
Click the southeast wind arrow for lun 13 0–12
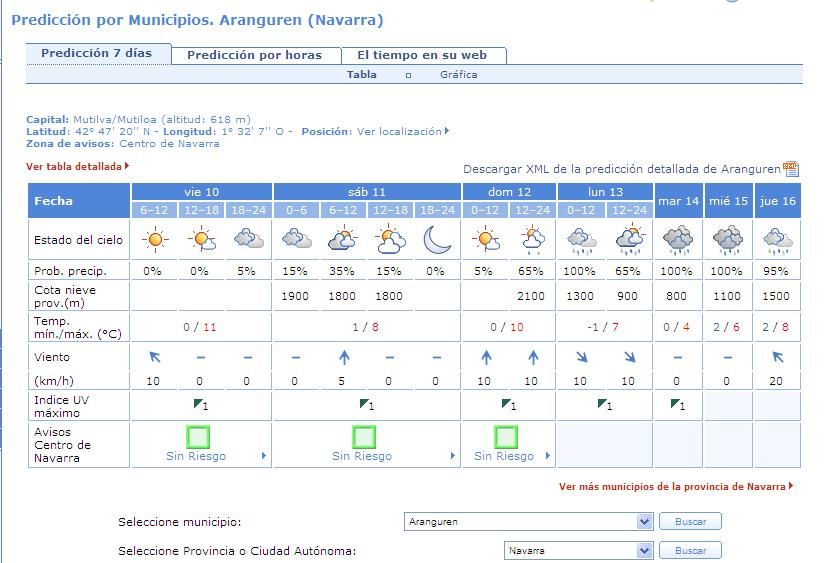[x=582, y=357]
